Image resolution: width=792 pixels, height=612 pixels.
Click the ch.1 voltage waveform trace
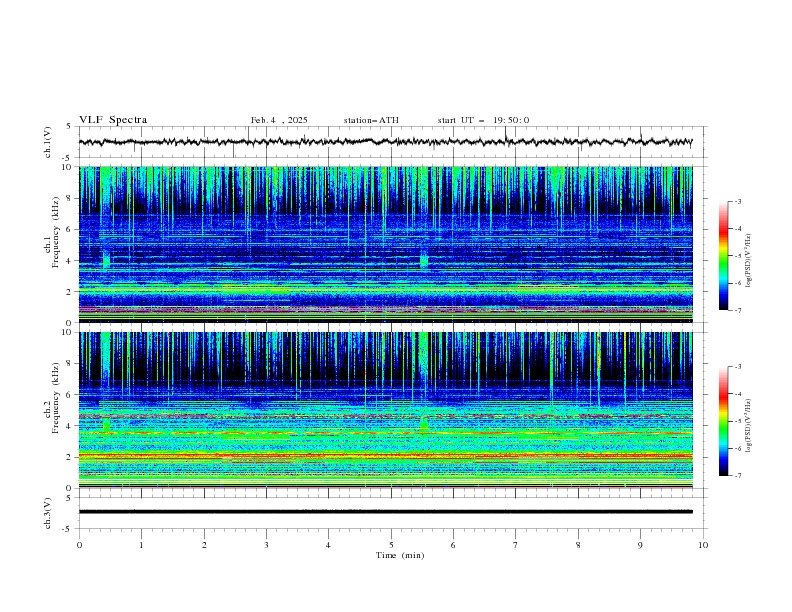[x=386, y=142]
